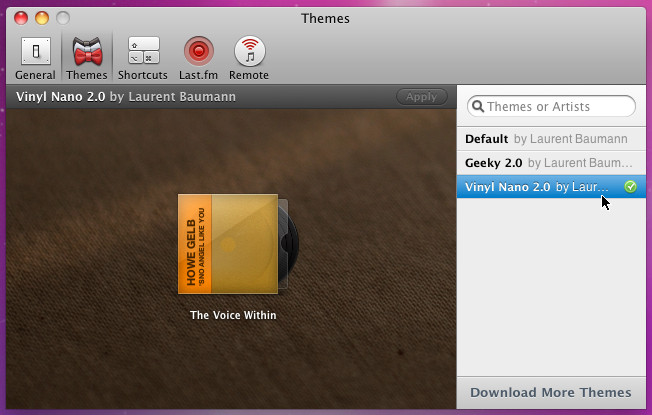The width and height of the screenshot is (652, 415).
Task: Click The Voice Within track title
Action: tap(233, 315)
